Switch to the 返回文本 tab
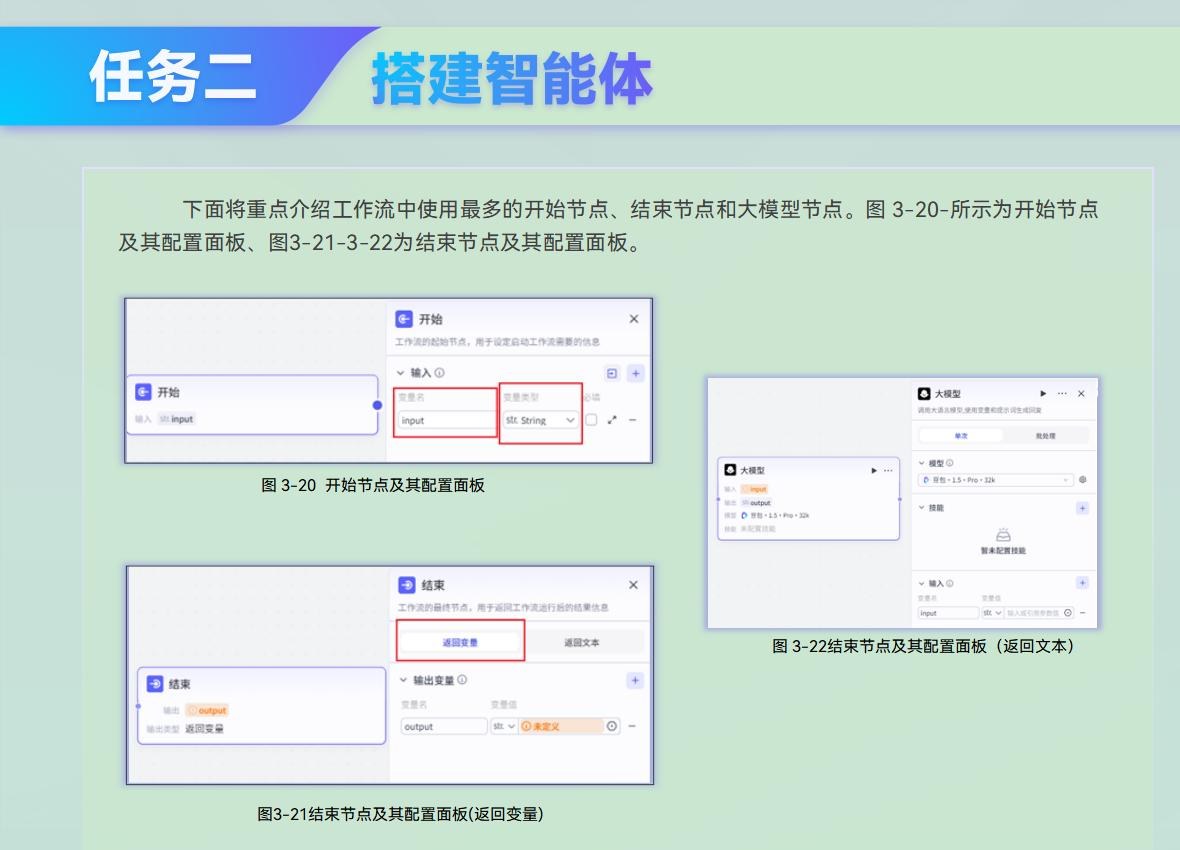 pos(582,642)
